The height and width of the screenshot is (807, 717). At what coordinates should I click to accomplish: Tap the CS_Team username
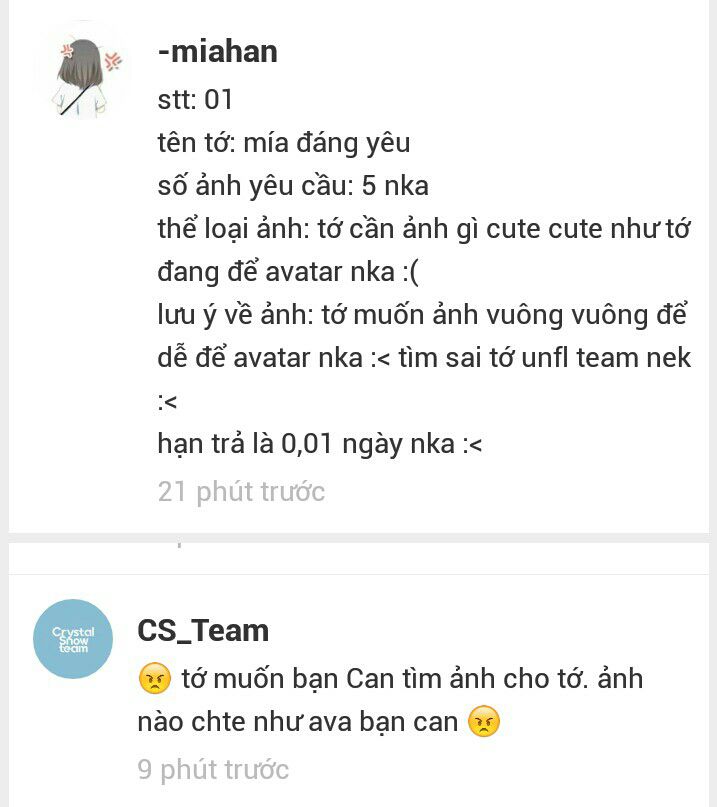[203, 630]
